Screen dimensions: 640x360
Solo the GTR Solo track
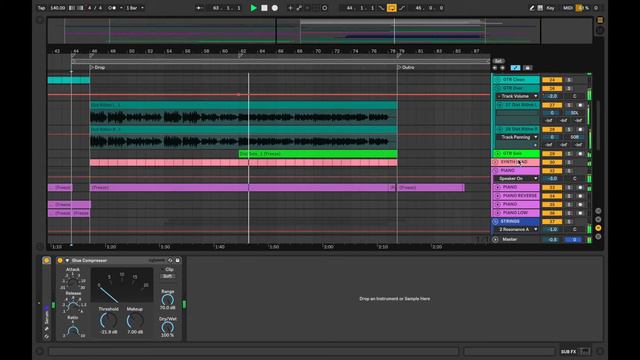pyautogui.click(x=569, y=154)
